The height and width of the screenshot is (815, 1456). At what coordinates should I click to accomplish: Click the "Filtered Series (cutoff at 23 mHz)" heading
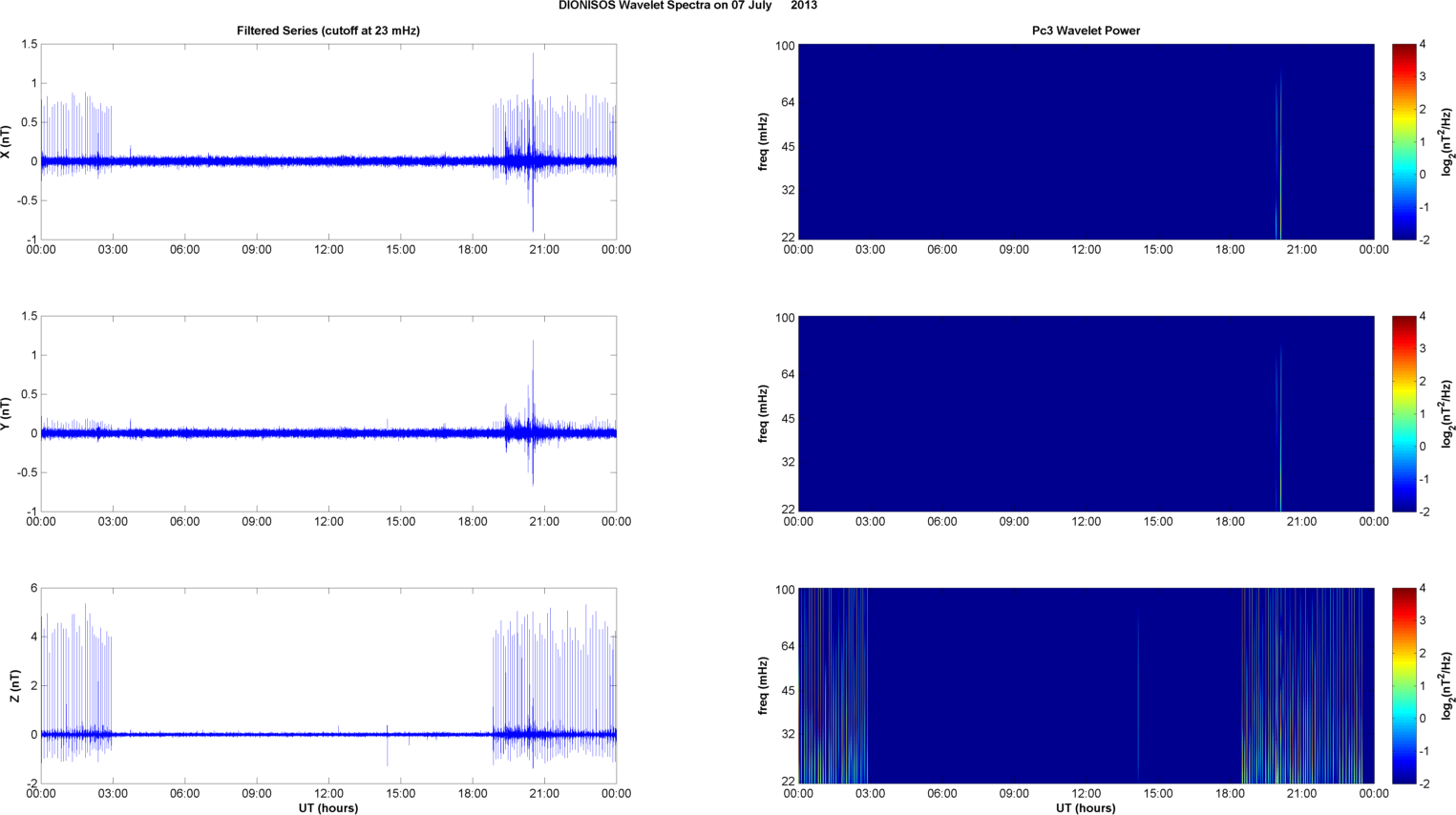coord(328,31)
